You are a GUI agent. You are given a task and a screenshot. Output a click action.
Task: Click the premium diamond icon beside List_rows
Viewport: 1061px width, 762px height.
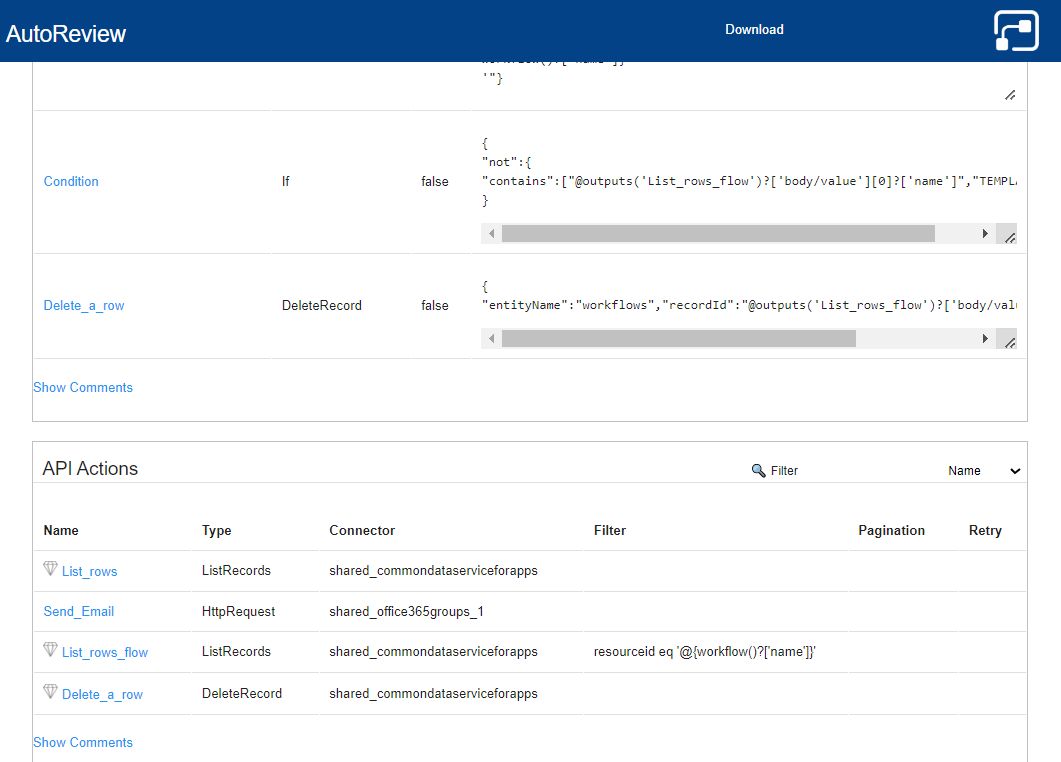tap(51, 569)
